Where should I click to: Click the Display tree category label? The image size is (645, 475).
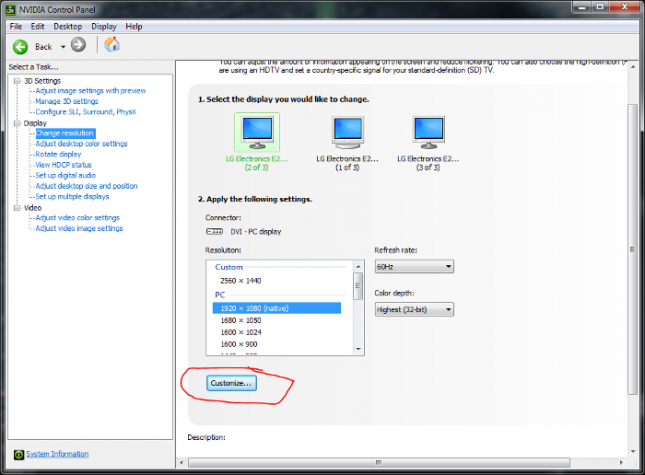tap(35, 123)
